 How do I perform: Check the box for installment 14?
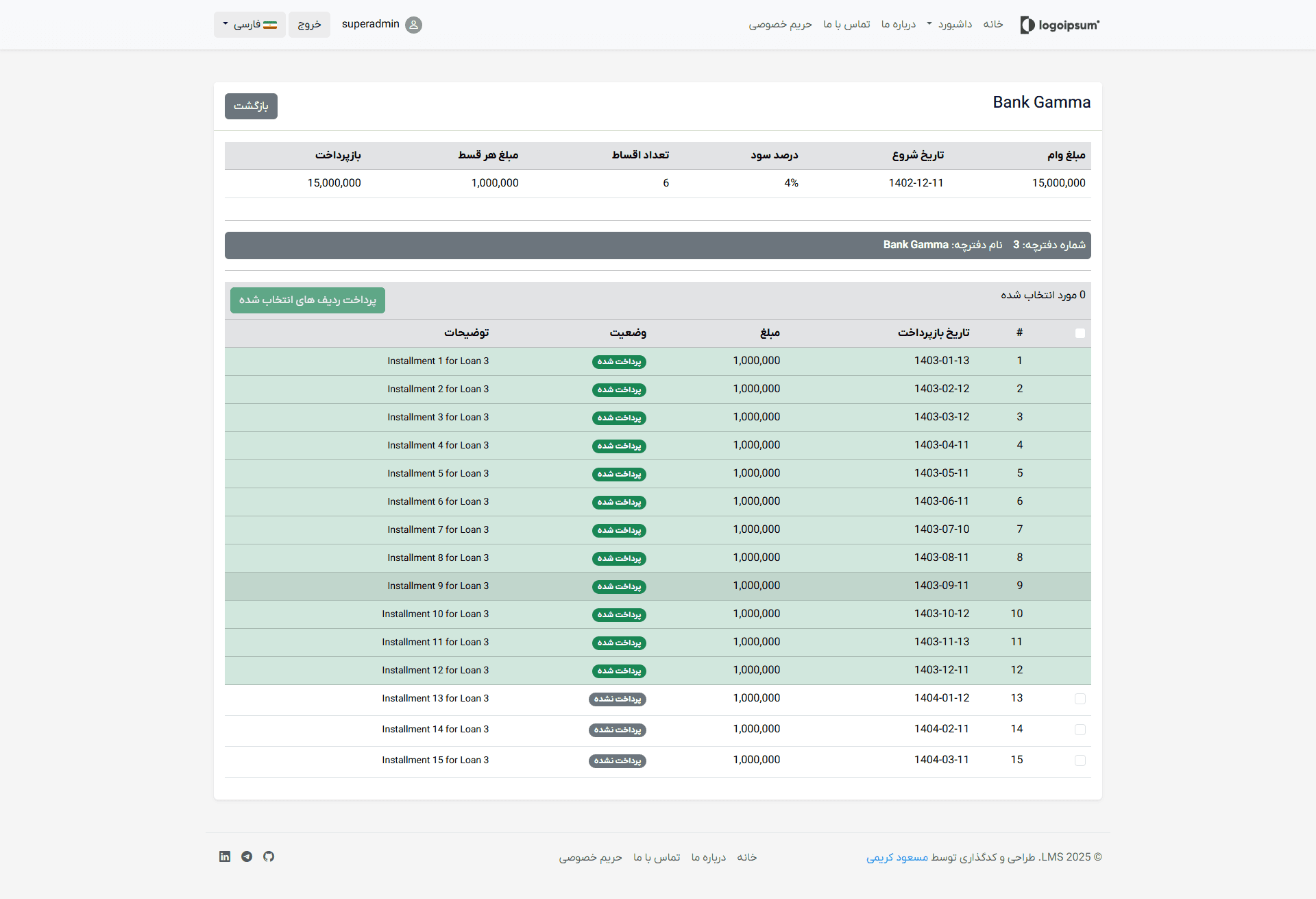click(1080, 730)
